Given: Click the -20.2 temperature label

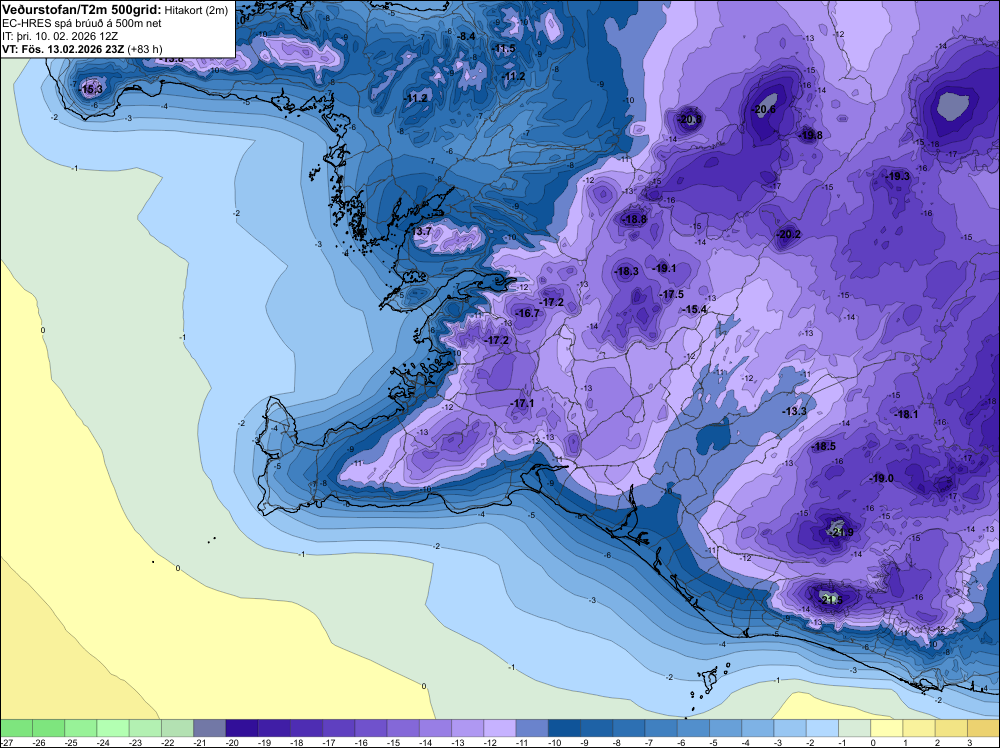Looking at the screenshot, I should (x=788, y=234).
